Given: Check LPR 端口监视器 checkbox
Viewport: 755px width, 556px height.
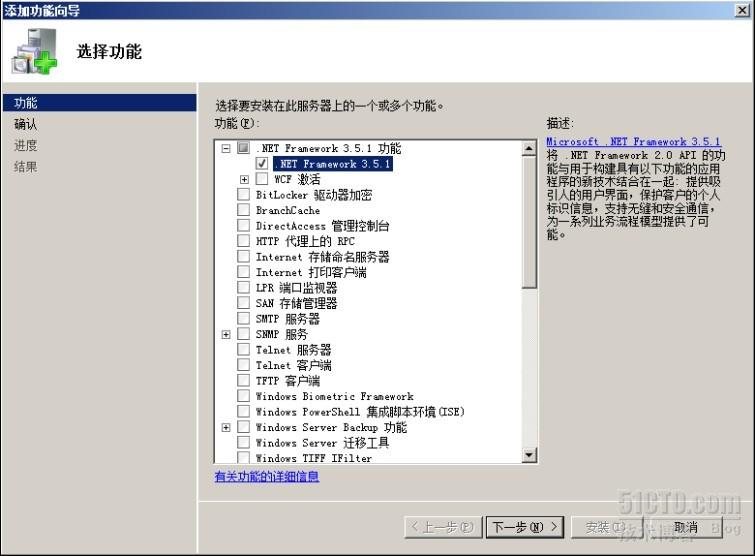Looking at the screenshot, I should (244, 287).
